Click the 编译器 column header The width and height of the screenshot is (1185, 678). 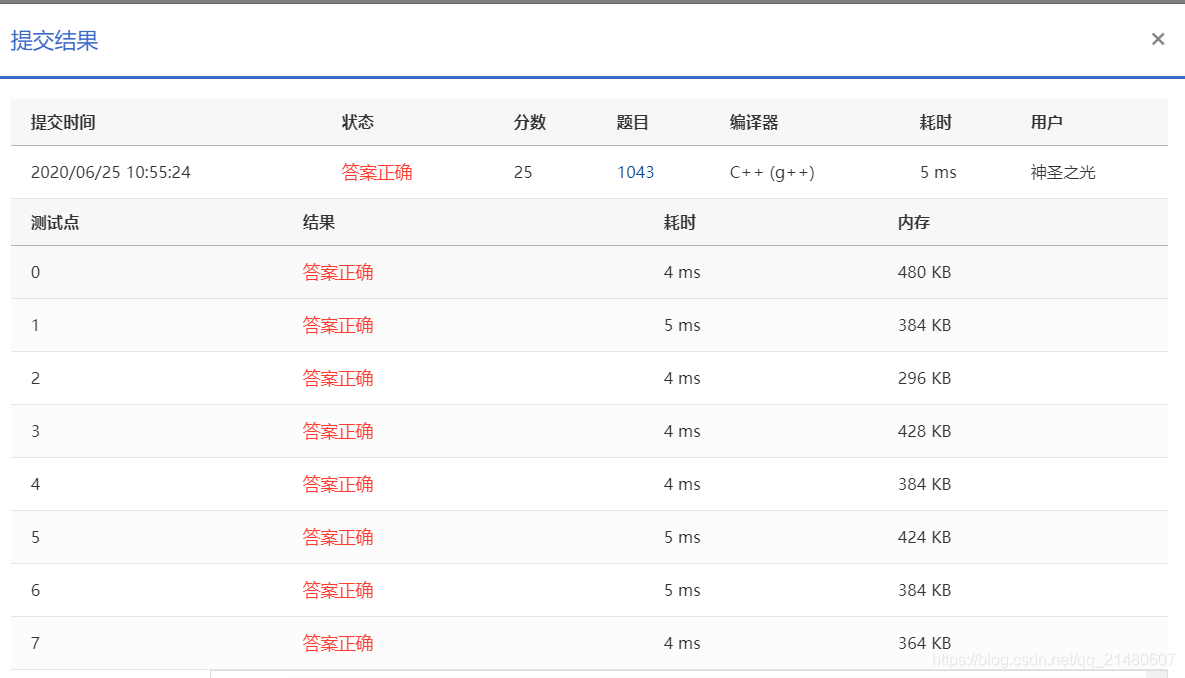click(x=753, y=122)
